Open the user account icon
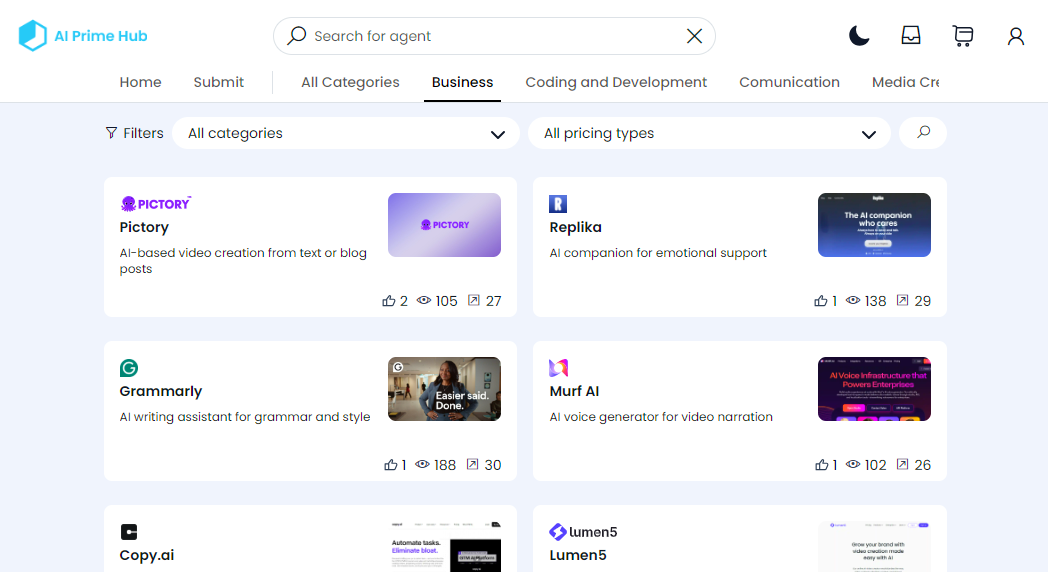Image resolution: width=1048 pixels, height=572 pixels. point(1016,36)
